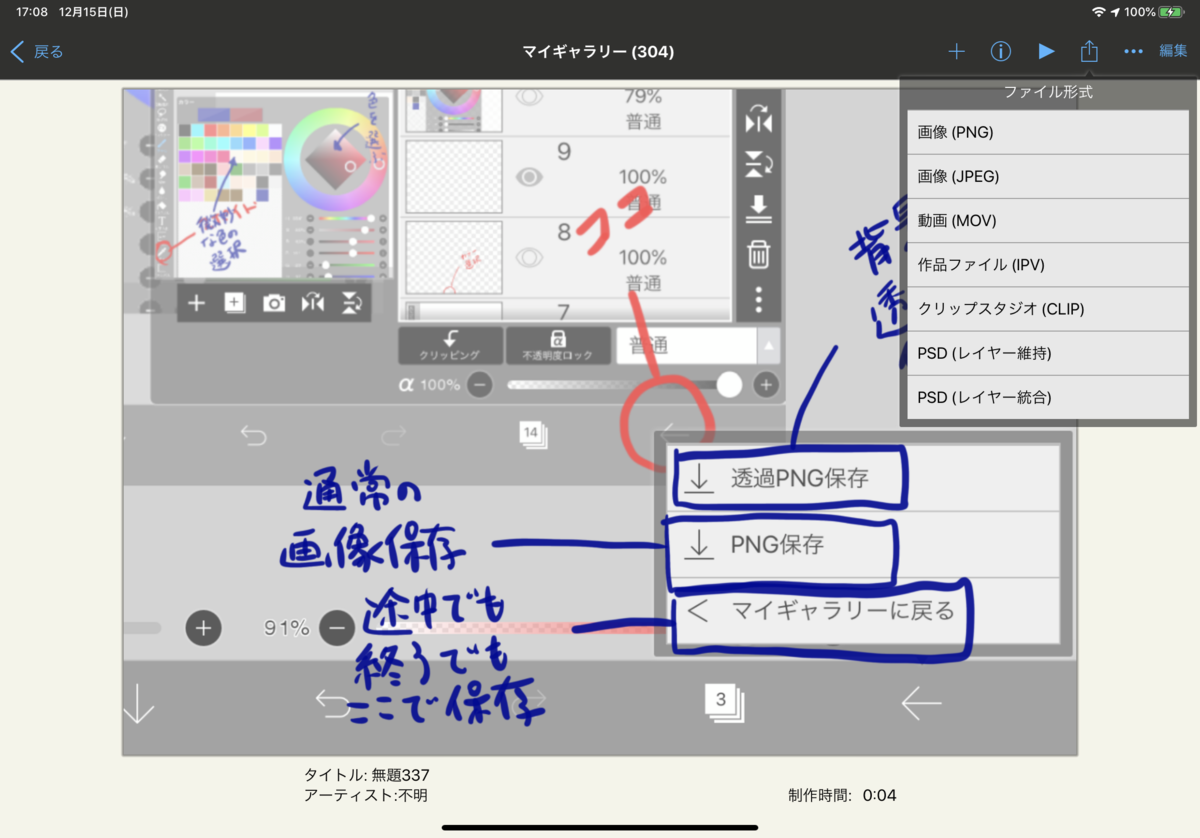Select 画像 (PNG) from the file format menu
The width and height of the screenshot is (1200, 838).
1046,131
